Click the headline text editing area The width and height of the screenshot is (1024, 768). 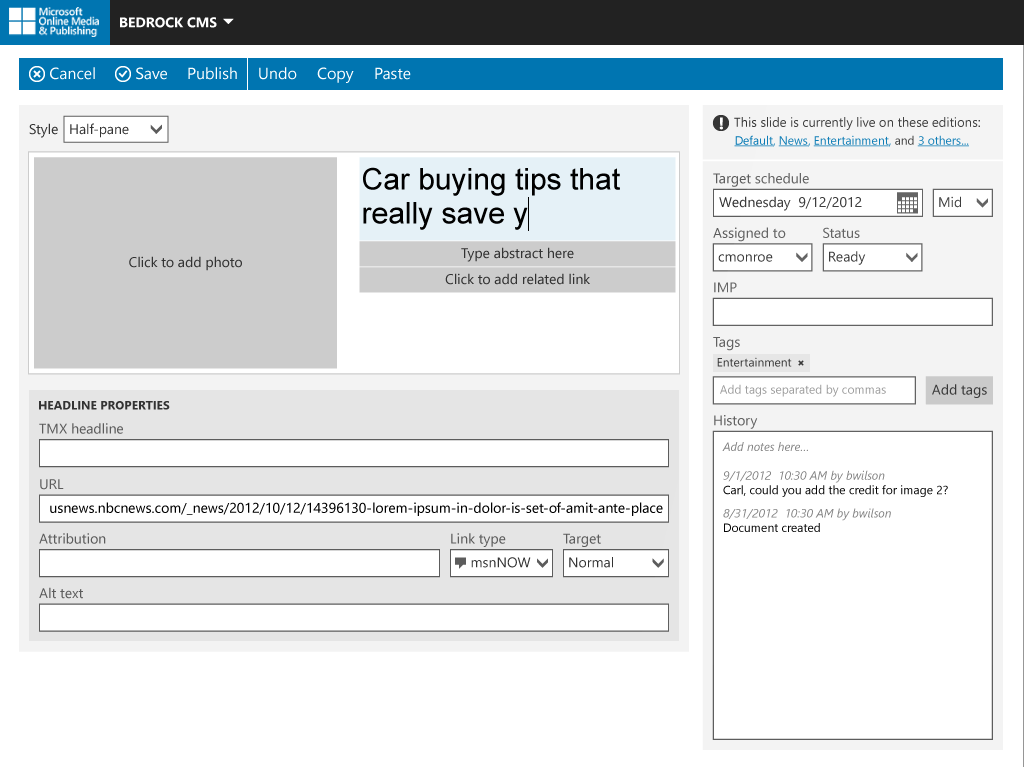(x=517, y=199)
